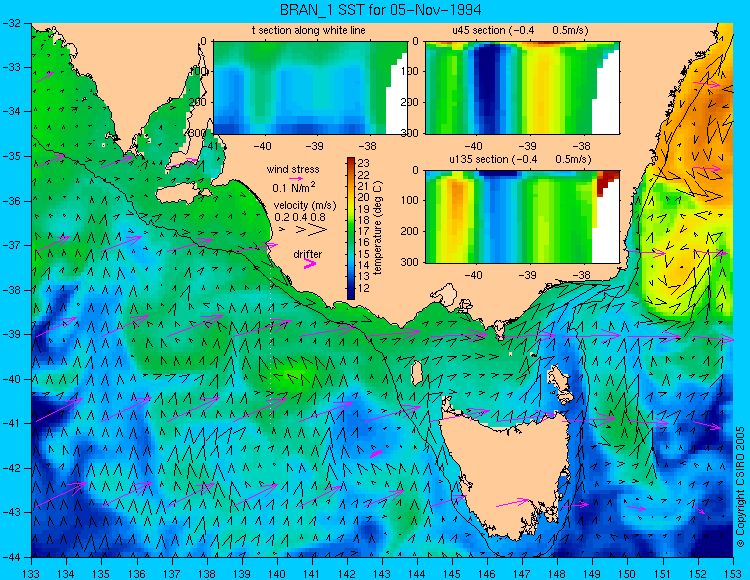The height and width of the screenshot is (580, 750).
Task: Click the '© Copyright CSIRO 2005' text
Action: (740, 487)
